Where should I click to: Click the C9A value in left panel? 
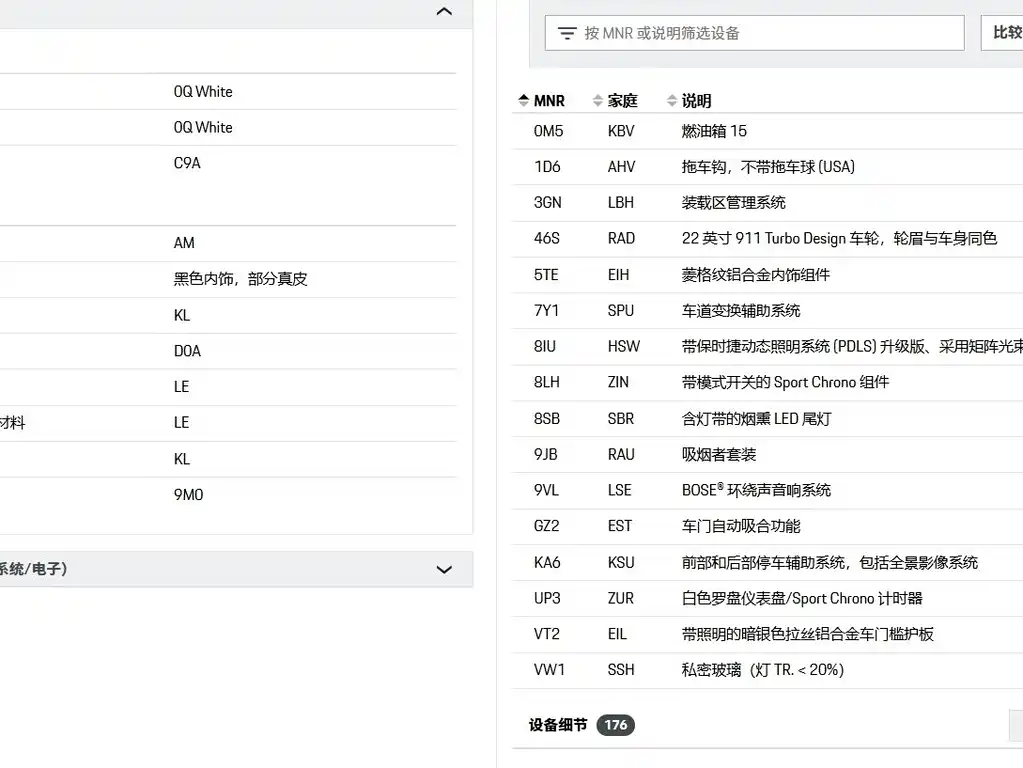tap(187, 163)
